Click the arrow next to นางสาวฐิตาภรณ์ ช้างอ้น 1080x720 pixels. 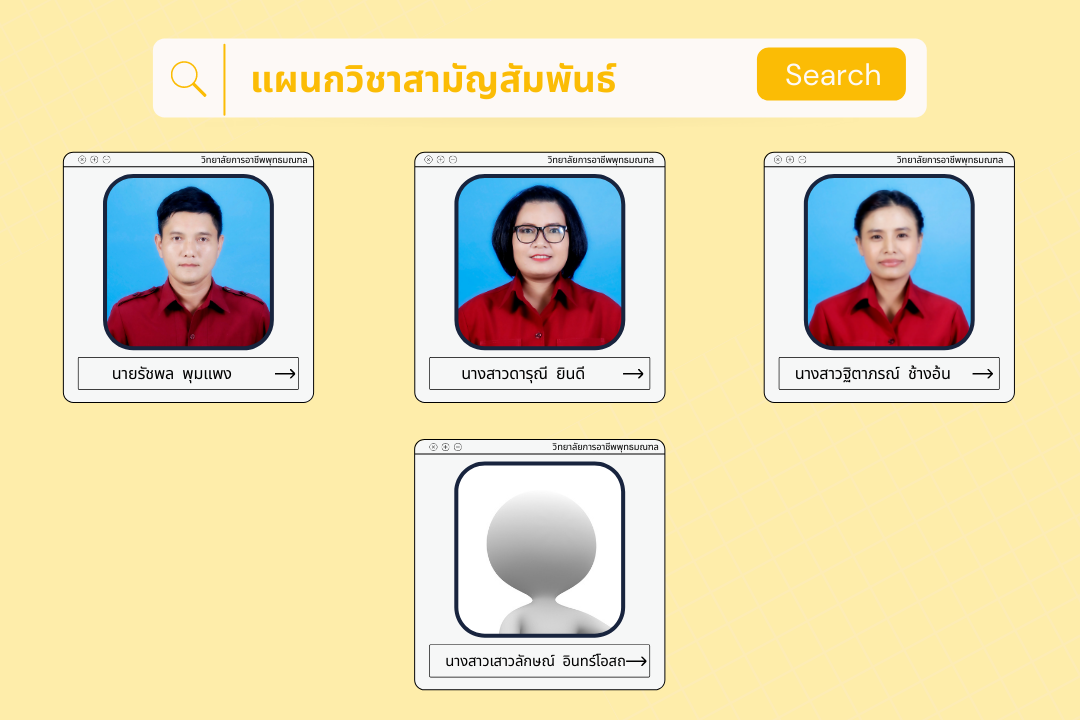click(982, 373)
